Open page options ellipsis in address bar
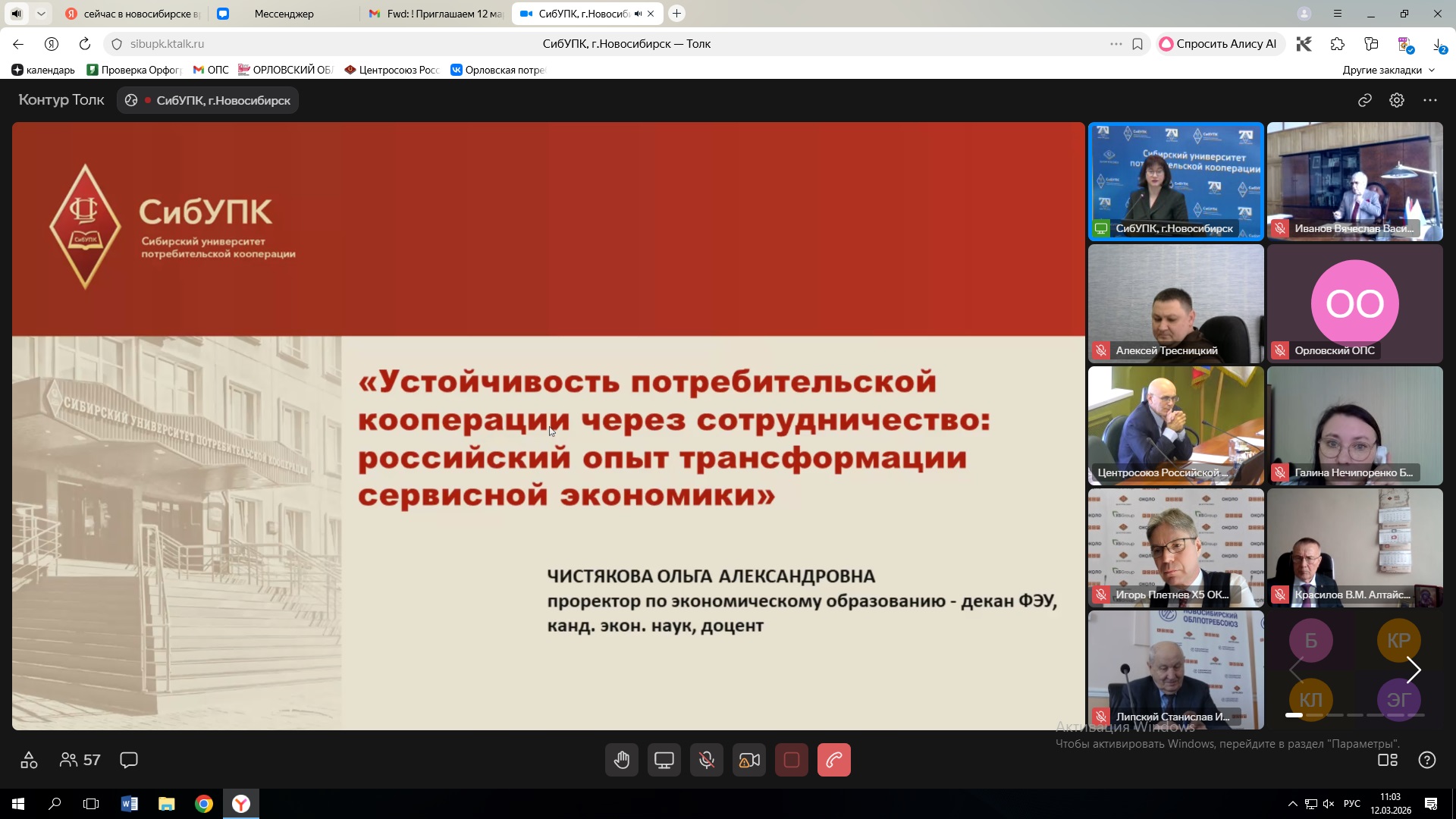 coord(1116,44)
